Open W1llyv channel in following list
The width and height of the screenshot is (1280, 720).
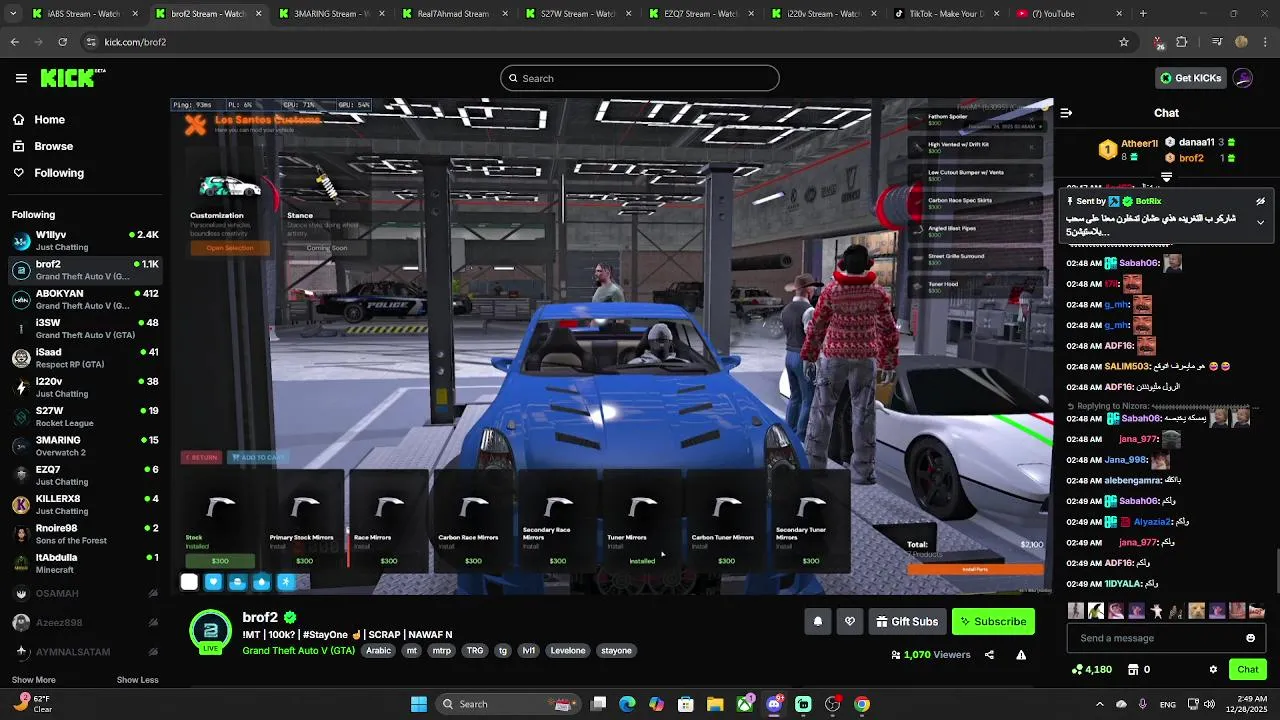pyautogui.click(x=85, y=240)
